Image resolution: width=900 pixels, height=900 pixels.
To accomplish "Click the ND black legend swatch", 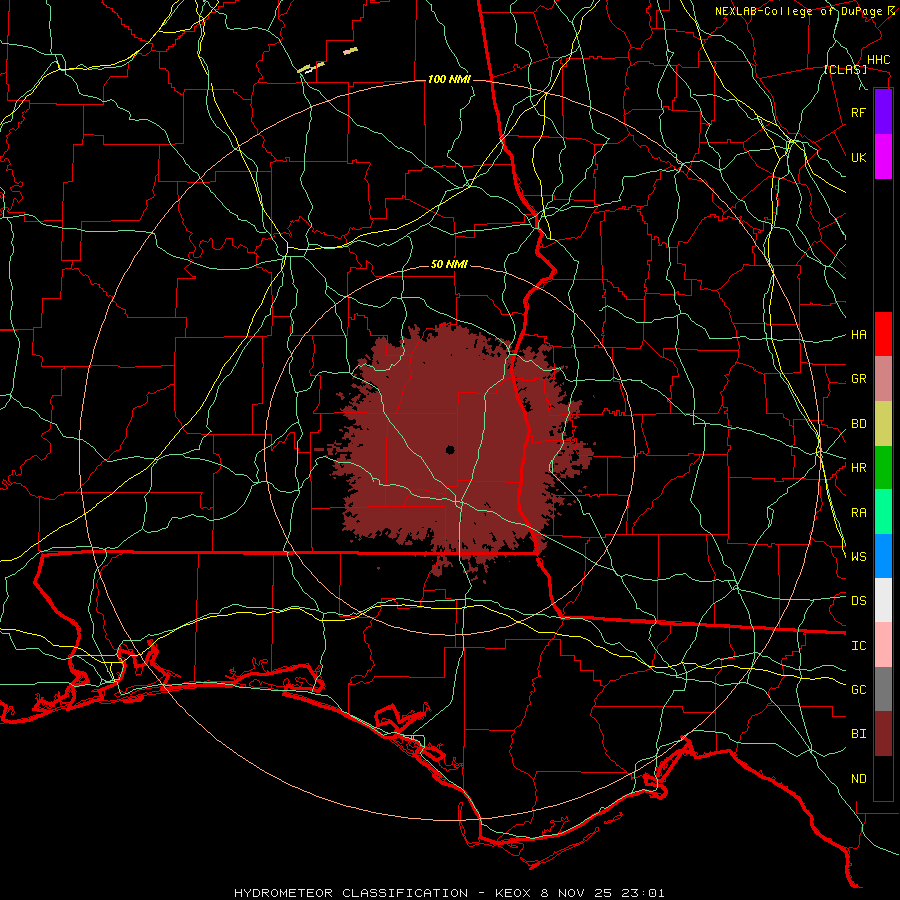I will (x=883, y=778).
